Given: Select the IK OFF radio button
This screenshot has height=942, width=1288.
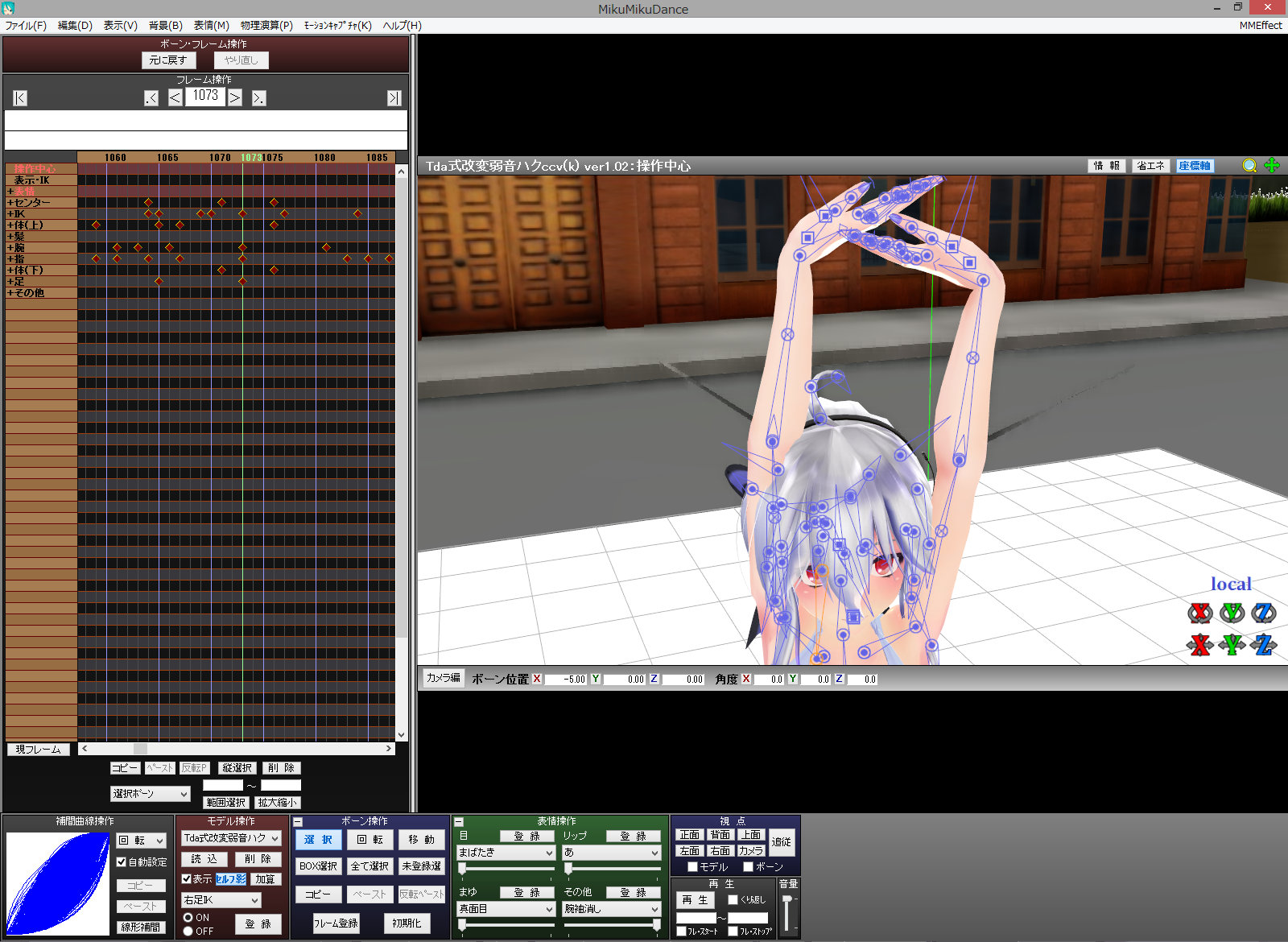Looking at the screenshot, I should [x=188, y=931].
